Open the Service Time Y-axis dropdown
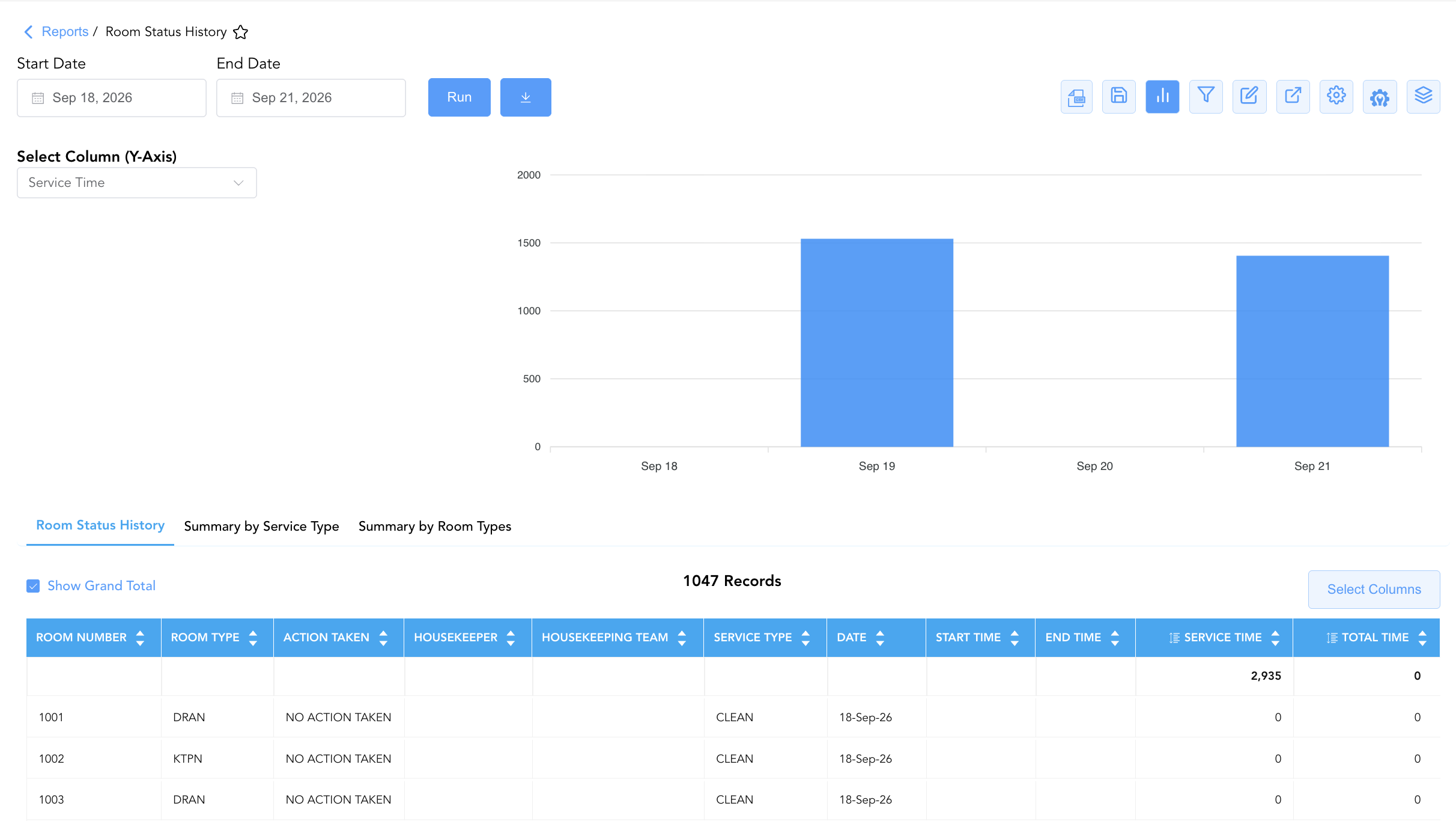This screenshot has height=821, width=1456. [x=137, y=183]
